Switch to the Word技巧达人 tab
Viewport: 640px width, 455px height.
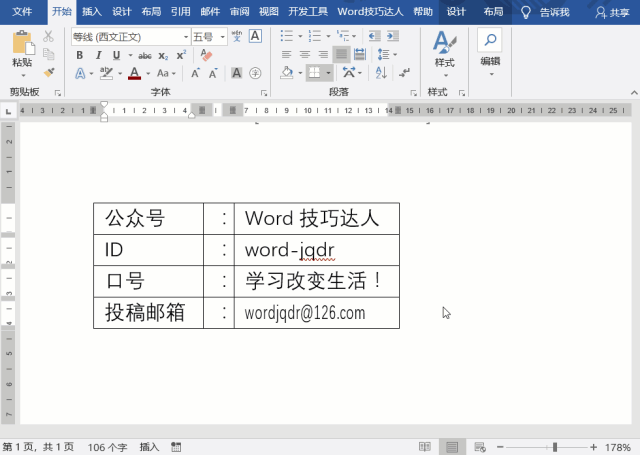pyautogui.click(x=370, y=11)
